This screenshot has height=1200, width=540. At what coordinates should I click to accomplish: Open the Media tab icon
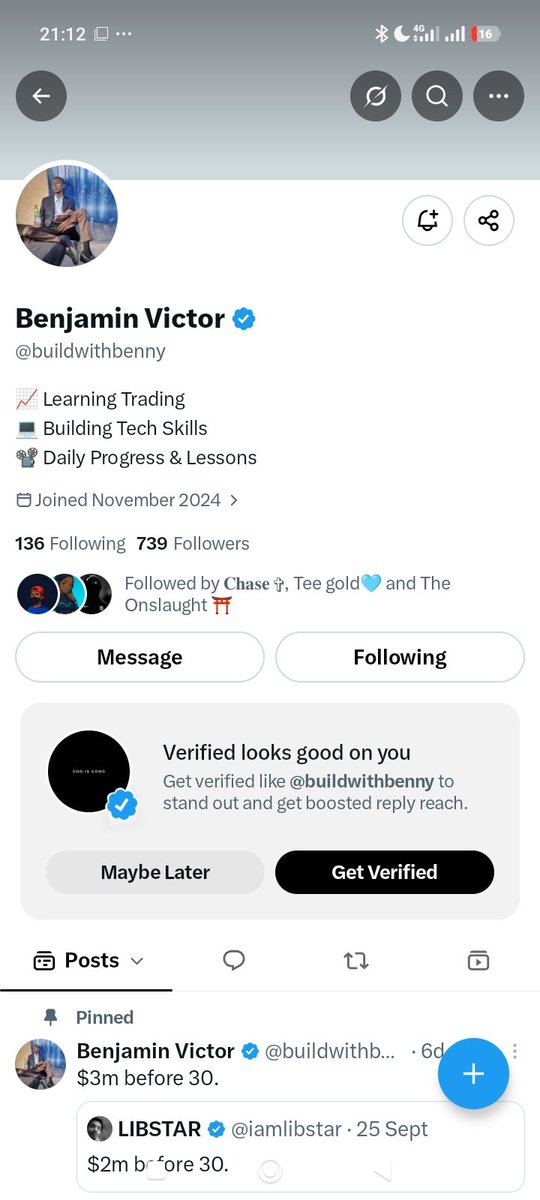click(x=478, y=960)
